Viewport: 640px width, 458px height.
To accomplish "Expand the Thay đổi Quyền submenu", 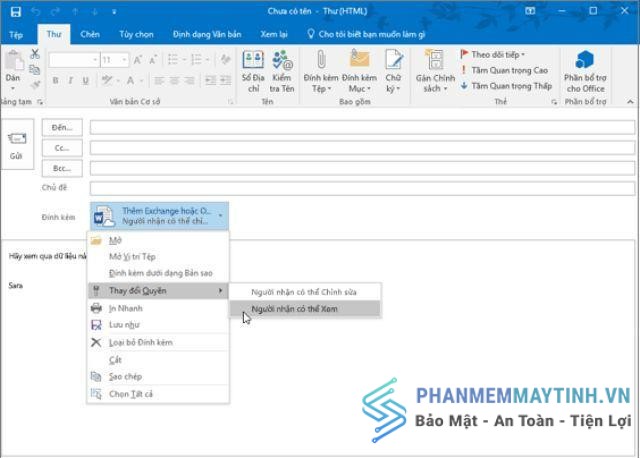I will pyautogui.click(x=158, y=291).
